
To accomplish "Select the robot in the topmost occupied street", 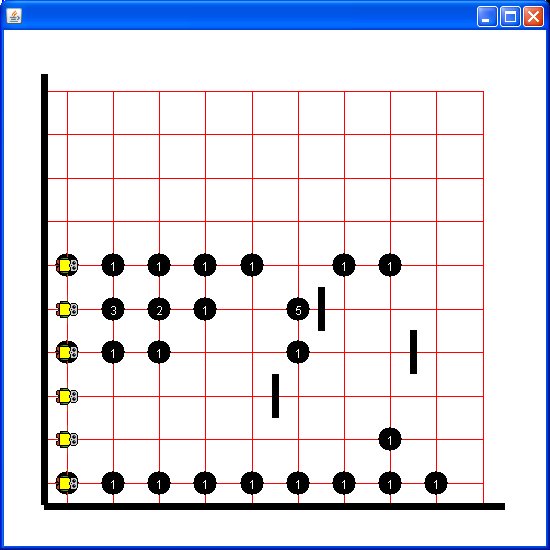I will pos(67,265).
